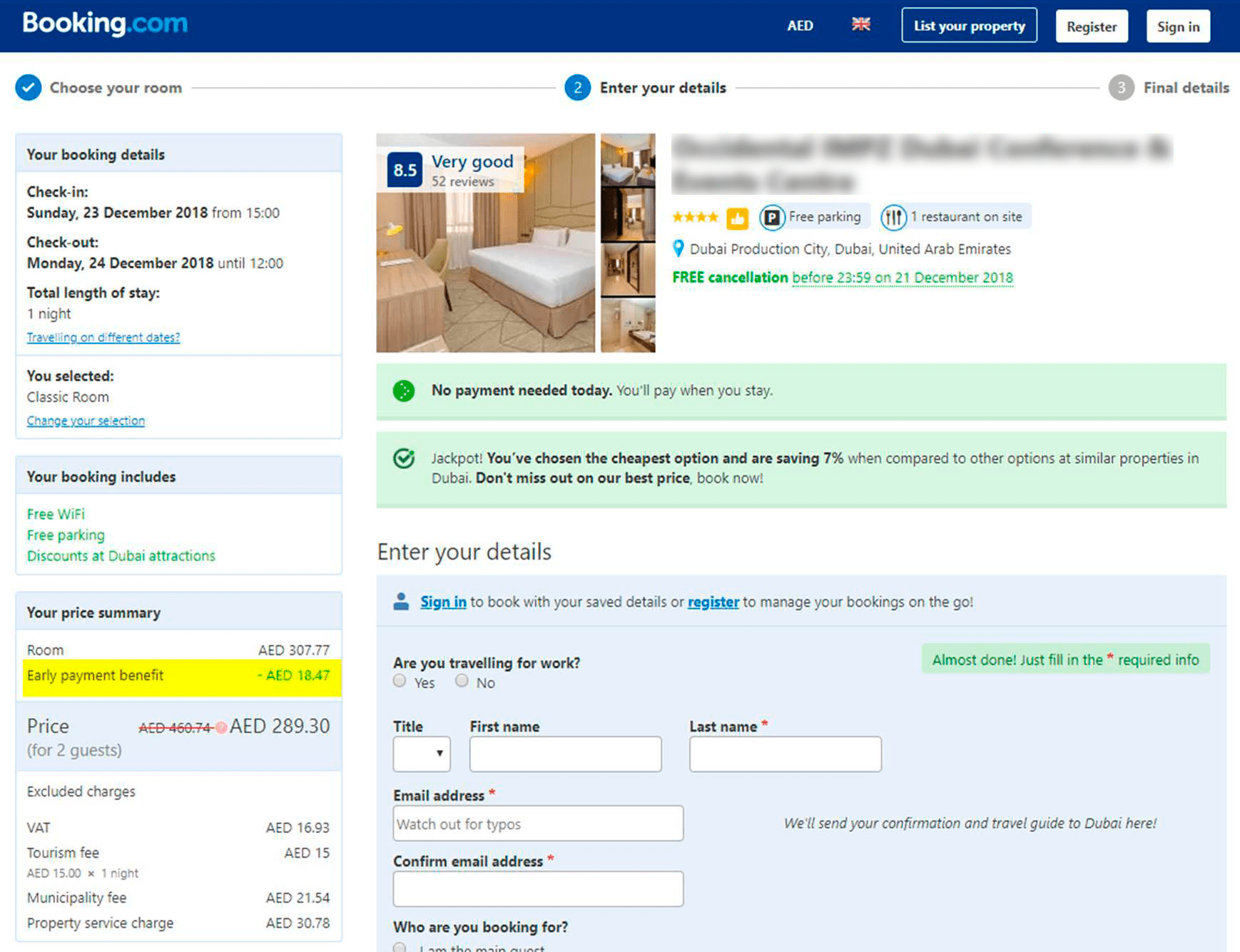Click Almost done required info notice
This screenshot has width=1240, height=952.
click(1066, 660)
